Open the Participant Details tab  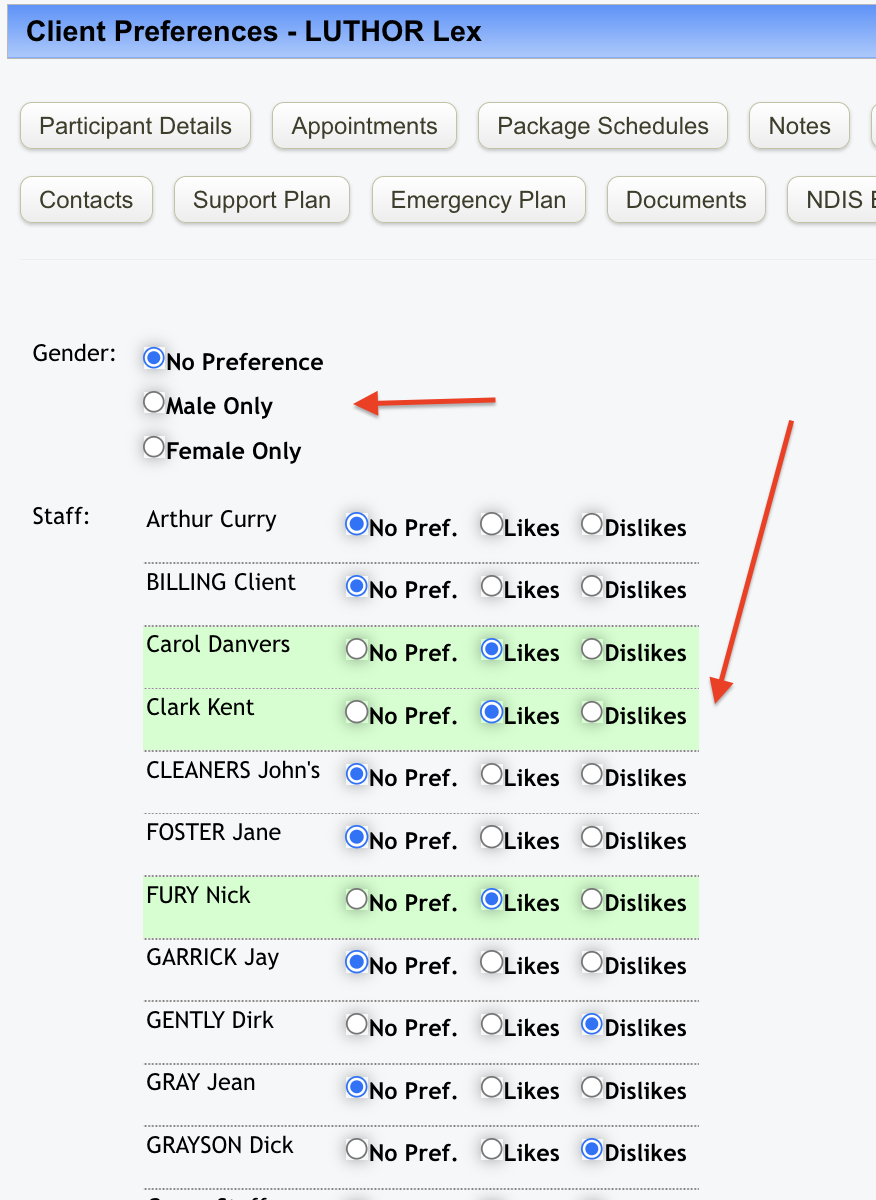tap(135, 126)
